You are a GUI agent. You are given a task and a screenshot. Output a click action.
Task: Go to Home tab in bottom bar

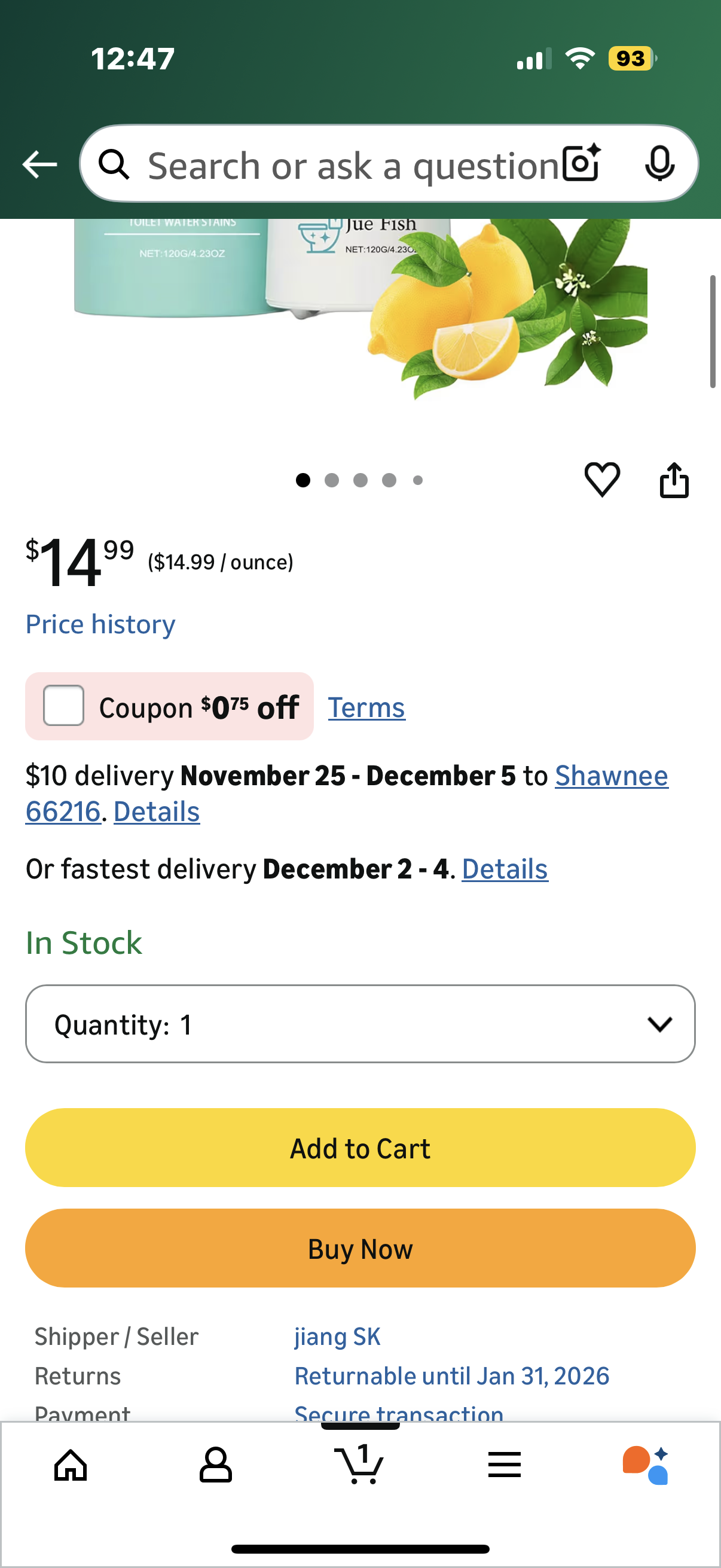(x=71, y=1465)
